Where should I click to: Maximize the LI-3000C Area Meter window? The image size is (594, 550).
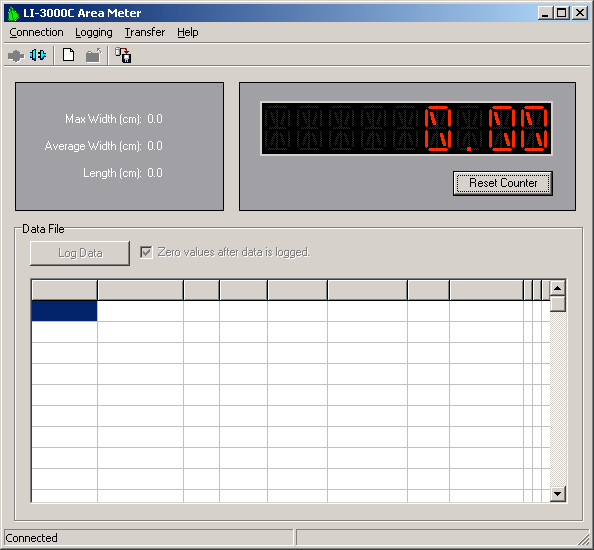561,13
